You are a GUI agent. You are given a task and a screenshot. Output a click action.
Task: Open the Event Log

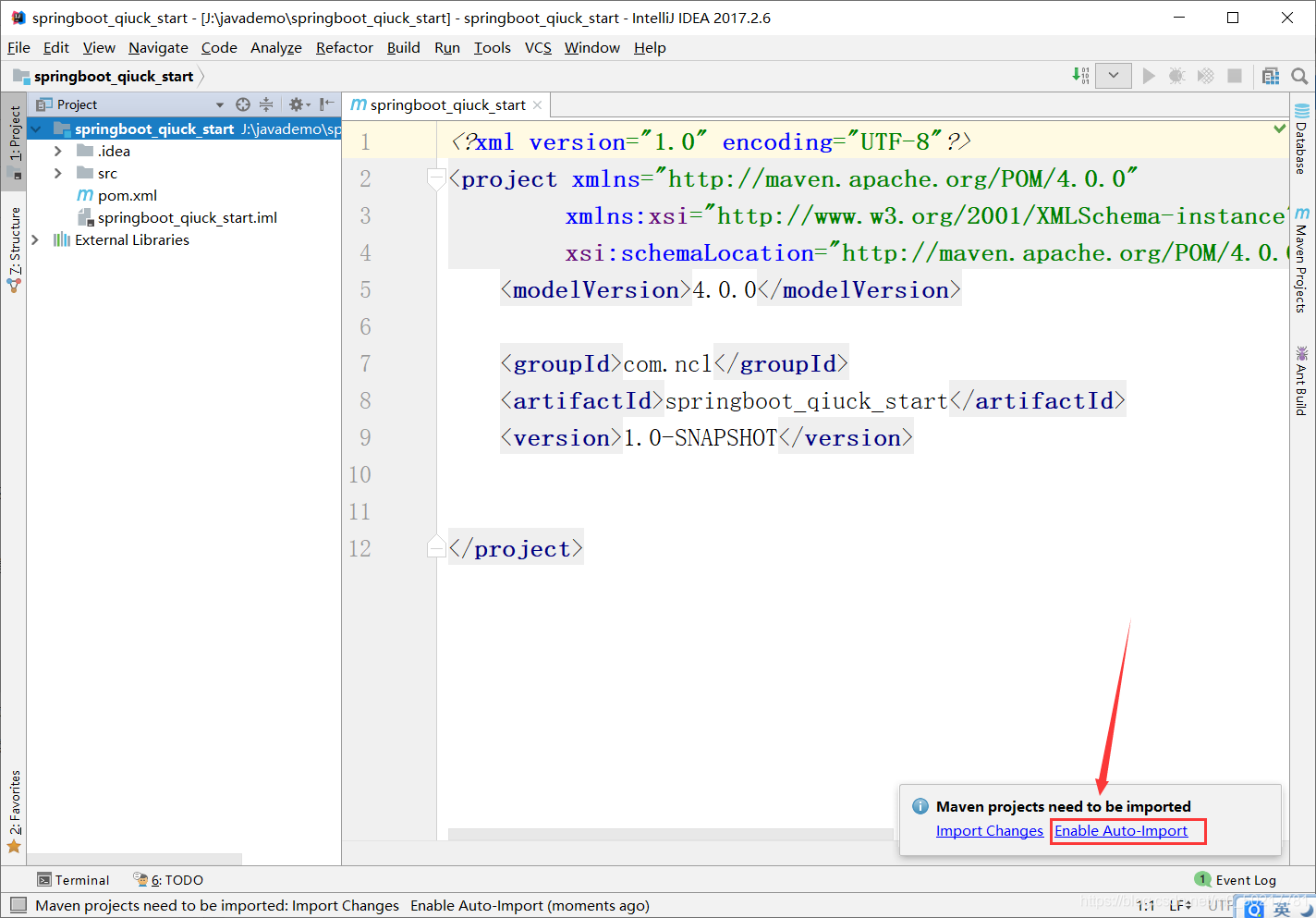(1236, 880)
